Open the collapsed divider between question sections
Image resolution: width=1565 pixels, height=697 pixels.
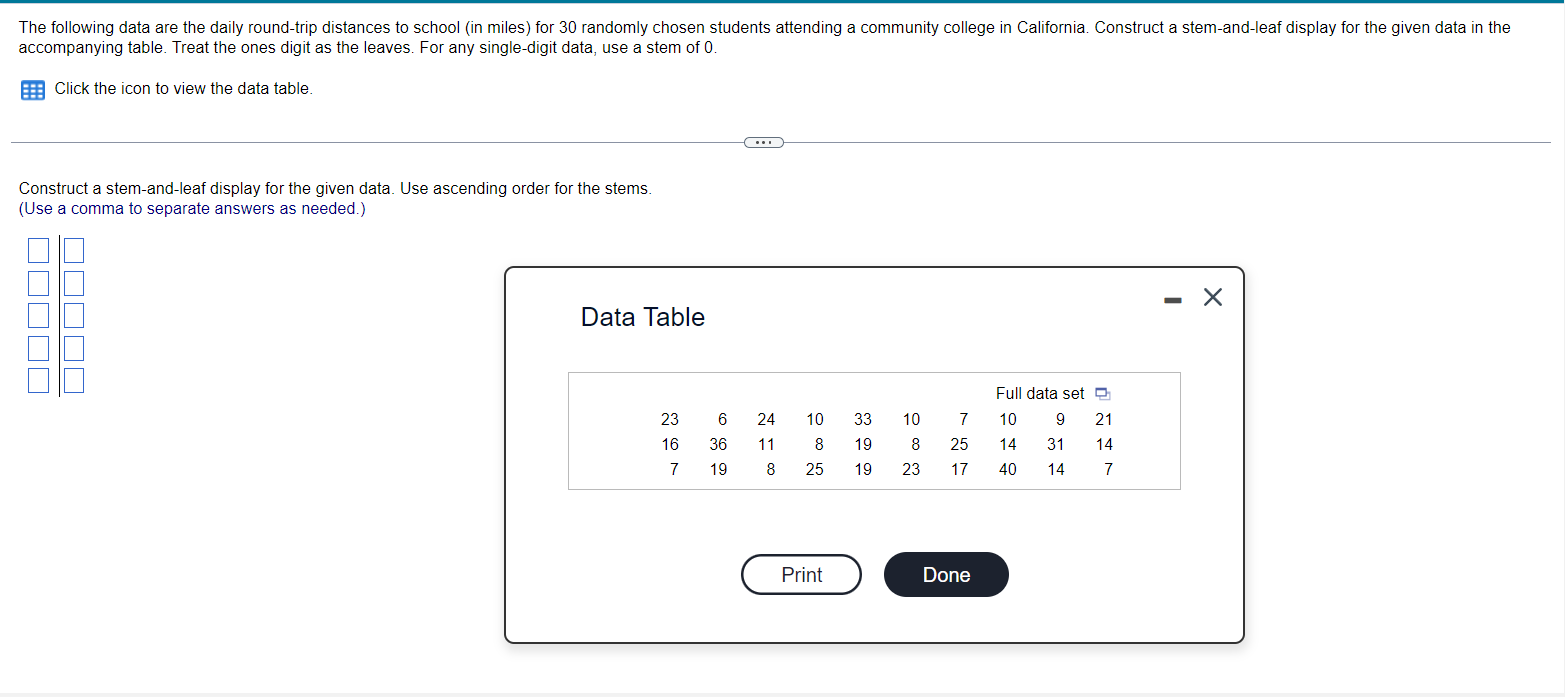tap(763, 142)
